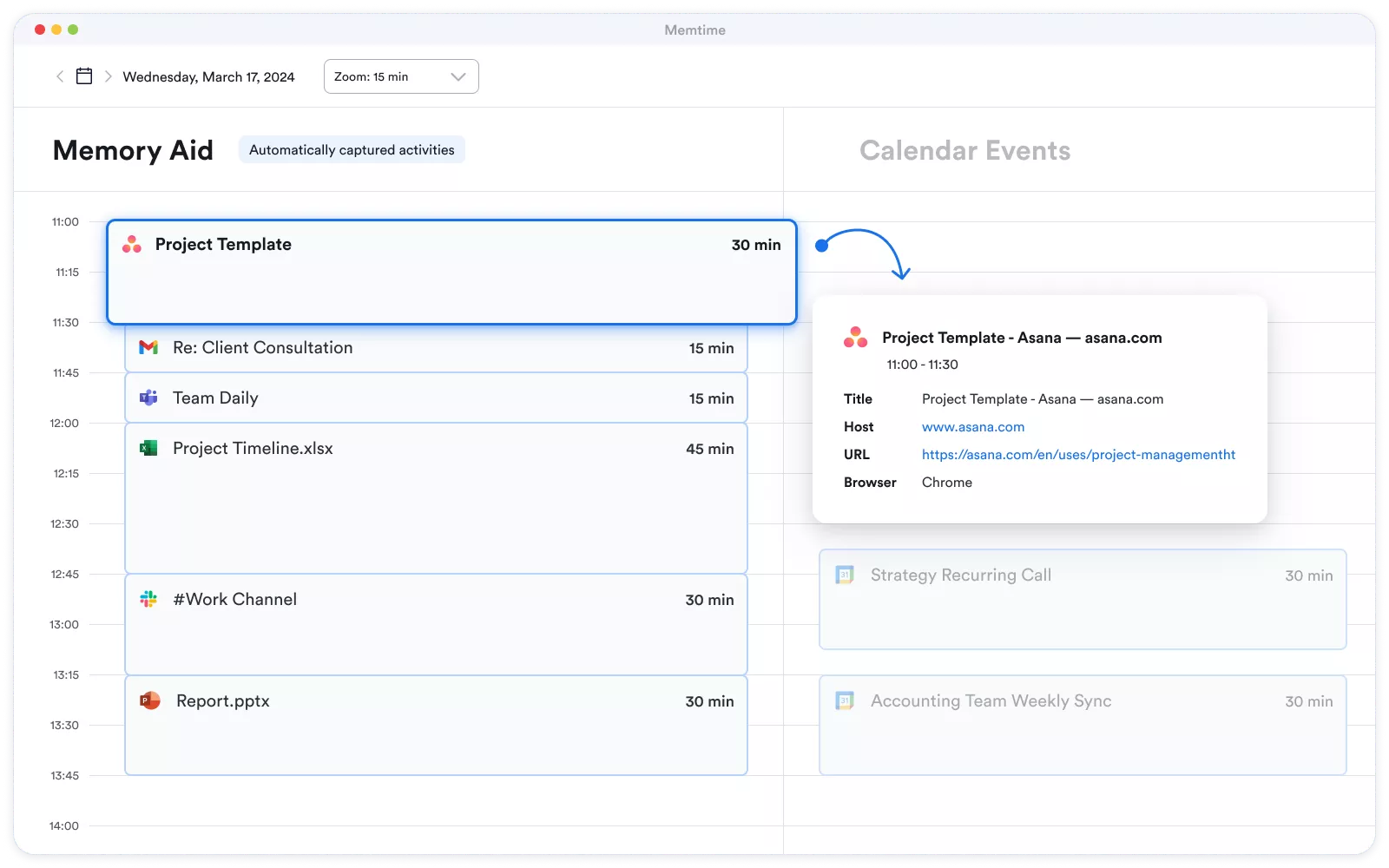Click the Excel icon for Project Timeline.xlsx

(148, 448)
